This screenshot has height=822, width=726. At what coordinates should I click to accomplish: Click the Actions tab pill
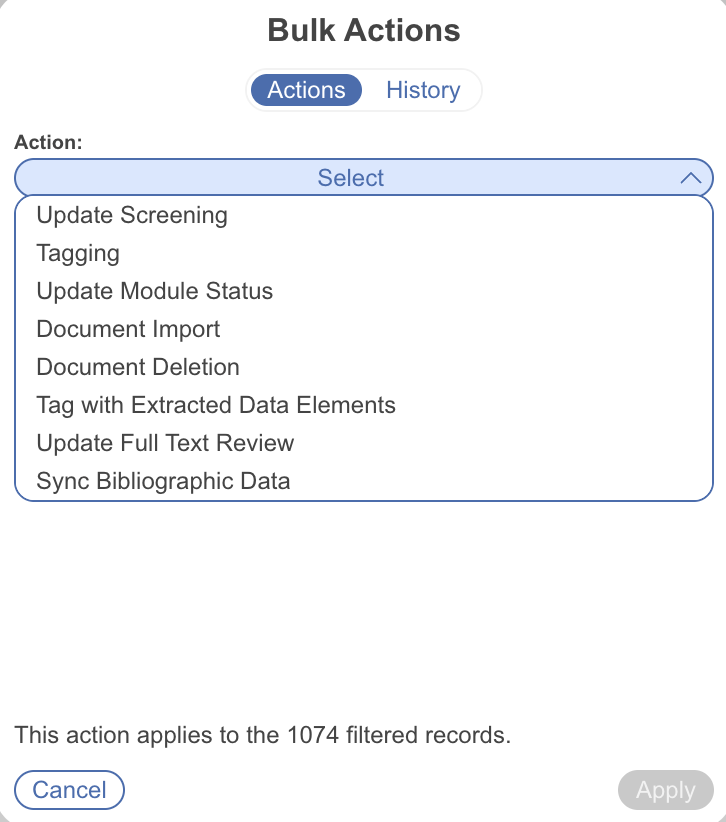click(306, 90)
